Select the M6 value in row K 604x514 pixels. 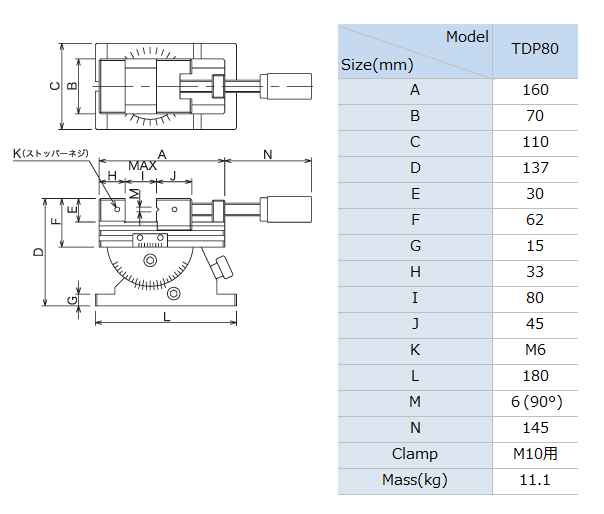click(535, 350)
